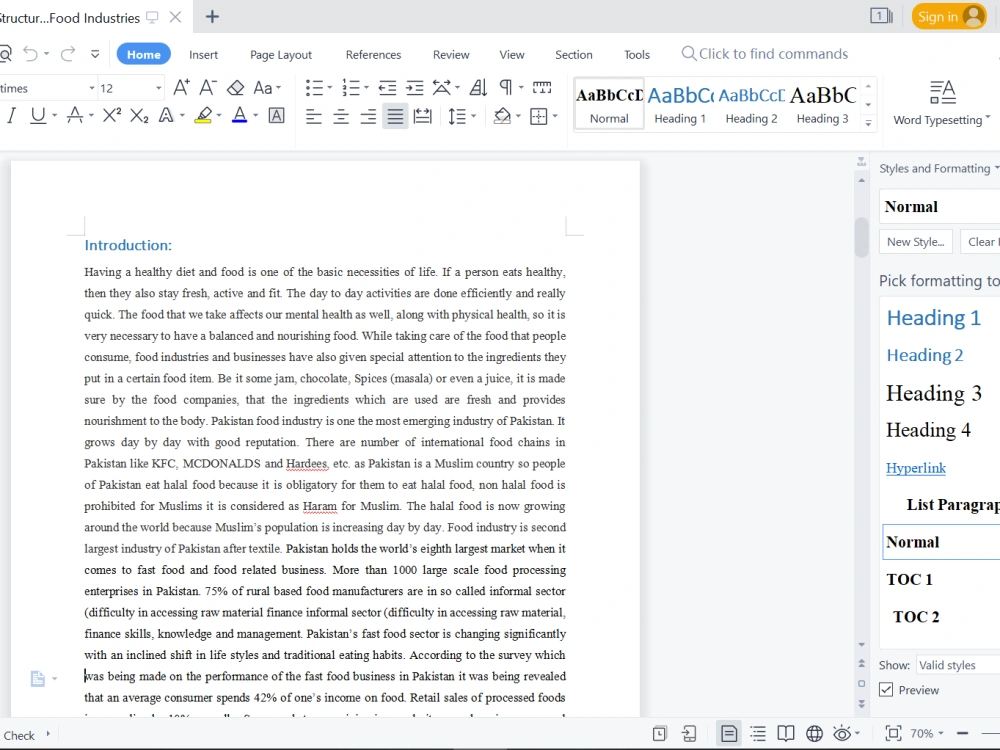Open the Borders dropdown arrow
Screen dimensions: 1000x750
coord(555,116)
